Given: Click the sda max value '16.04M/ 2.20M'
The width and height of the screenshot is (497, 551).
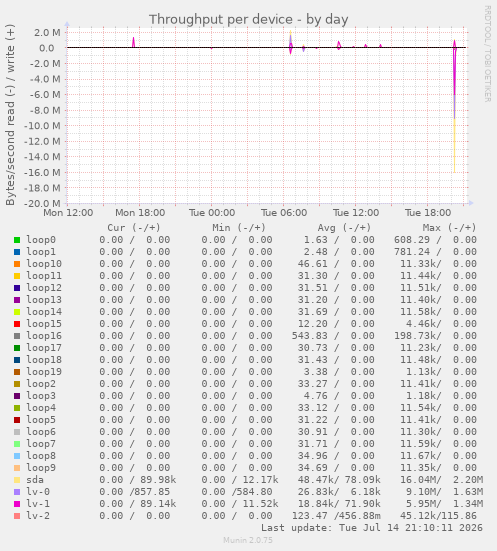Looking at the screenshot, I should tap(441, 480).
